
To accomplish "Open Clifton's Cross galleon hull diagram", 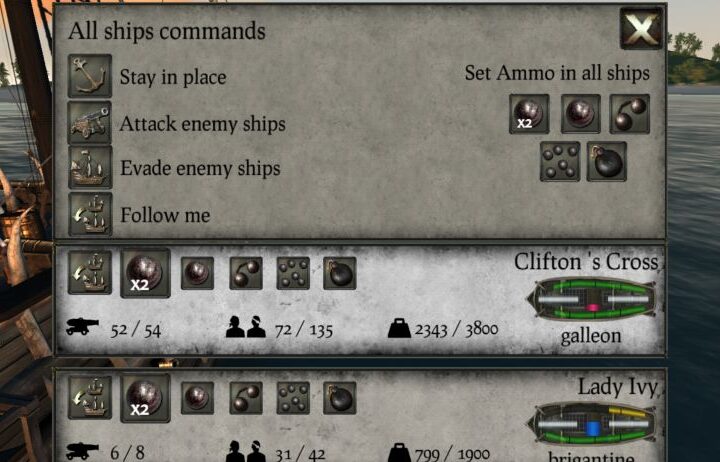I will (592, 299).
